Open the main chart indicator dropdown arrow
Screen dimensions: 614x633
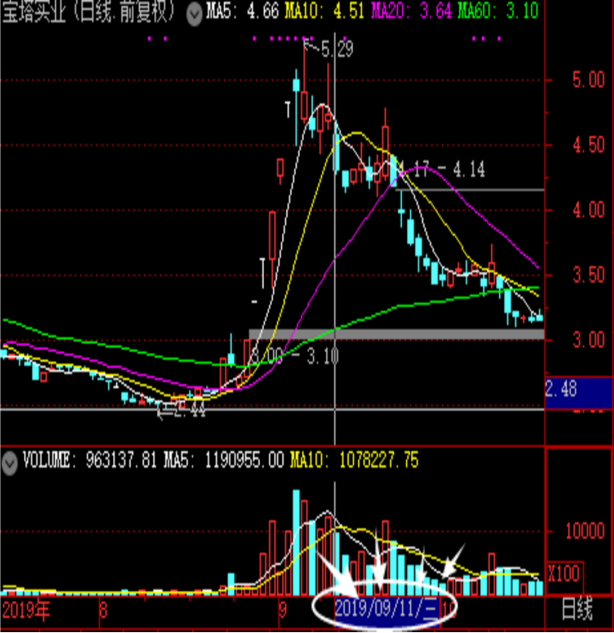point(194,14)
